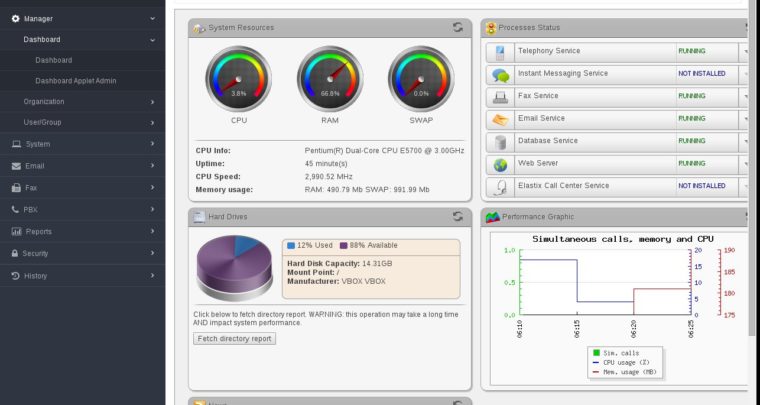The height and width of the screenshot is (405, 760).
Task: Click the Fax Service printer icon
Action: pos(499,96)
